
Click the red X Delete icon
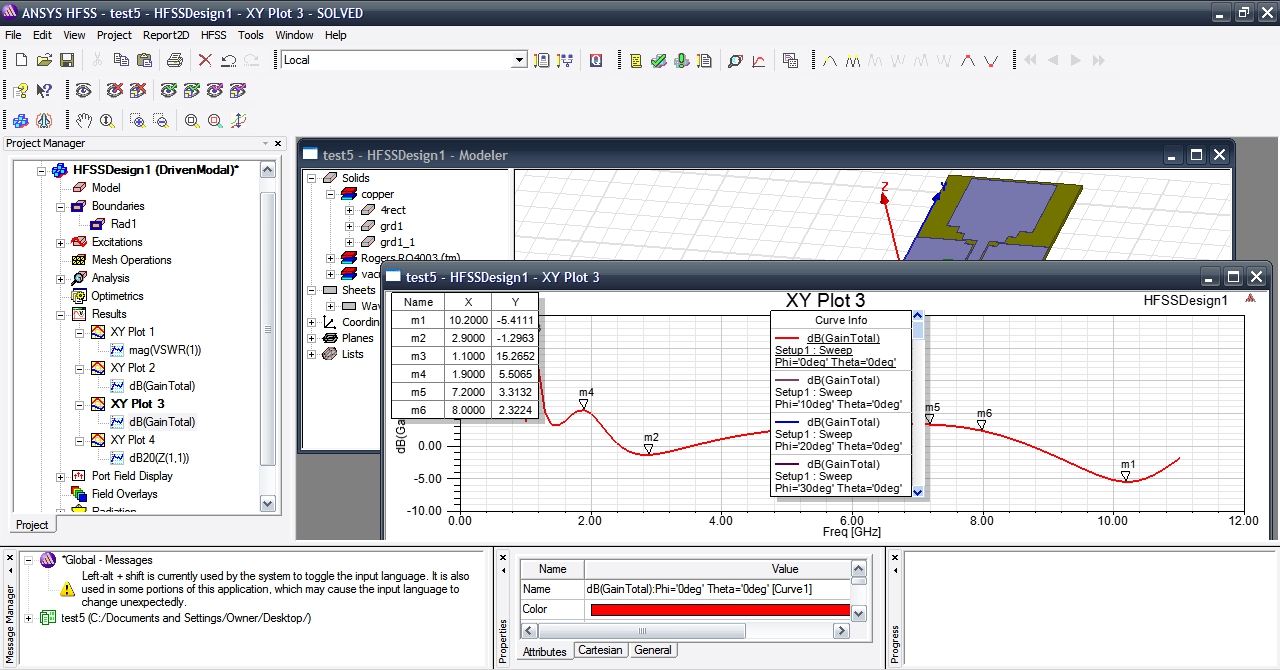coord(205,60)
